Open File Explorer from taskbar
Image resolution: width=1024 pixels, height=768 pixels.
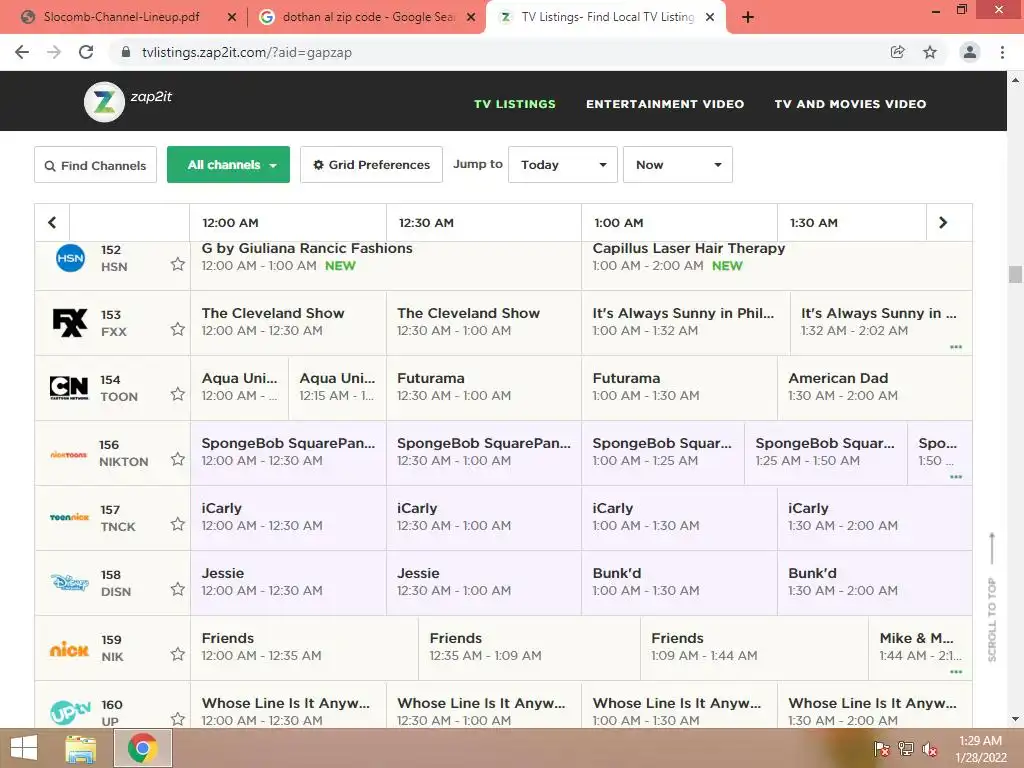click(x=81, y=748)
